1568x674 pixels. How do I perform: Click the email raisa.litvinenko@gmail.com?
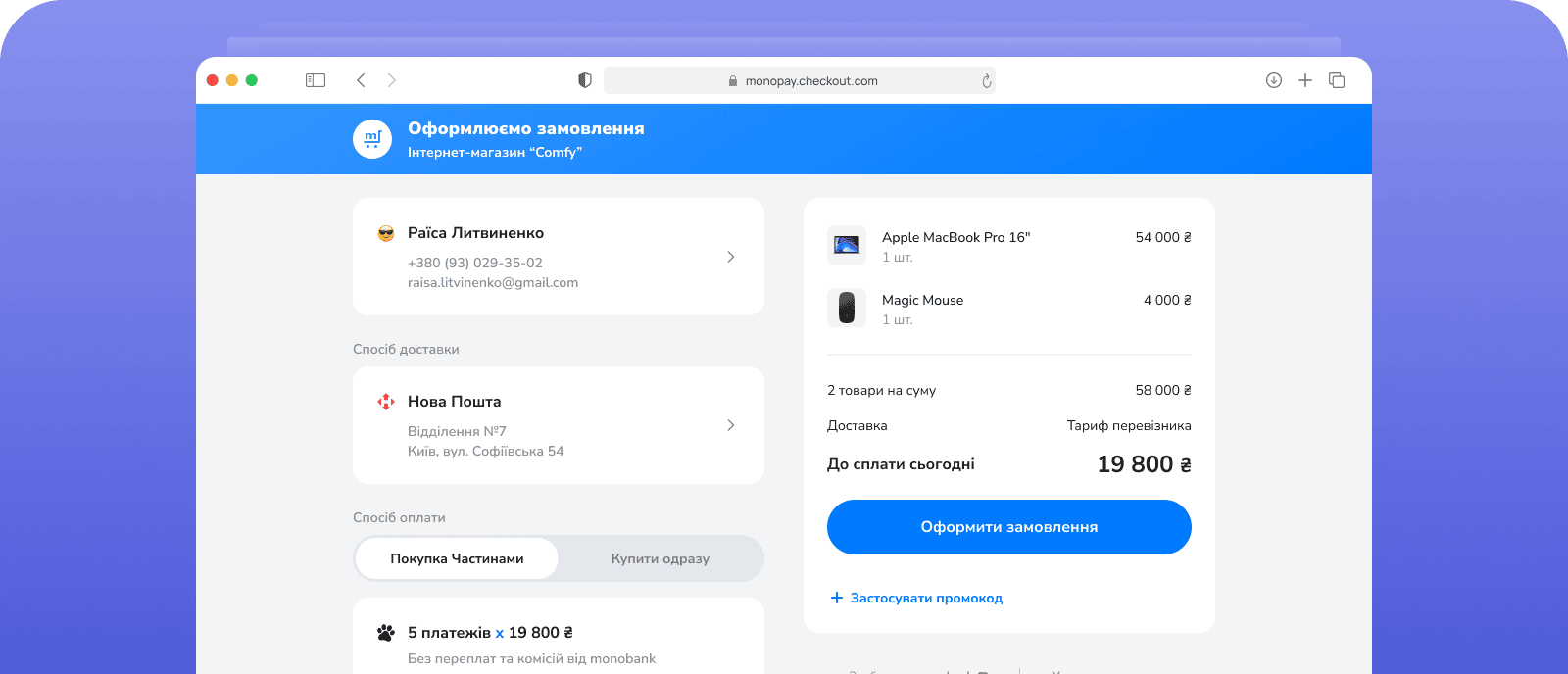(493, 282)
